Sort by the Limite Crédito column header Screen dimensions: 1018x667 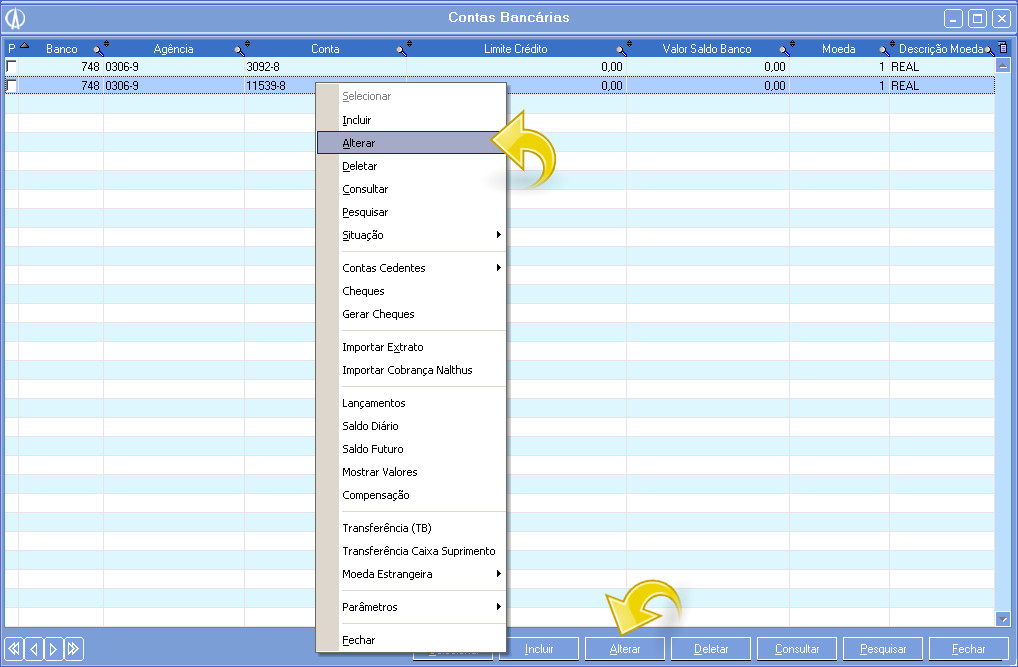[x=515, y=49]
